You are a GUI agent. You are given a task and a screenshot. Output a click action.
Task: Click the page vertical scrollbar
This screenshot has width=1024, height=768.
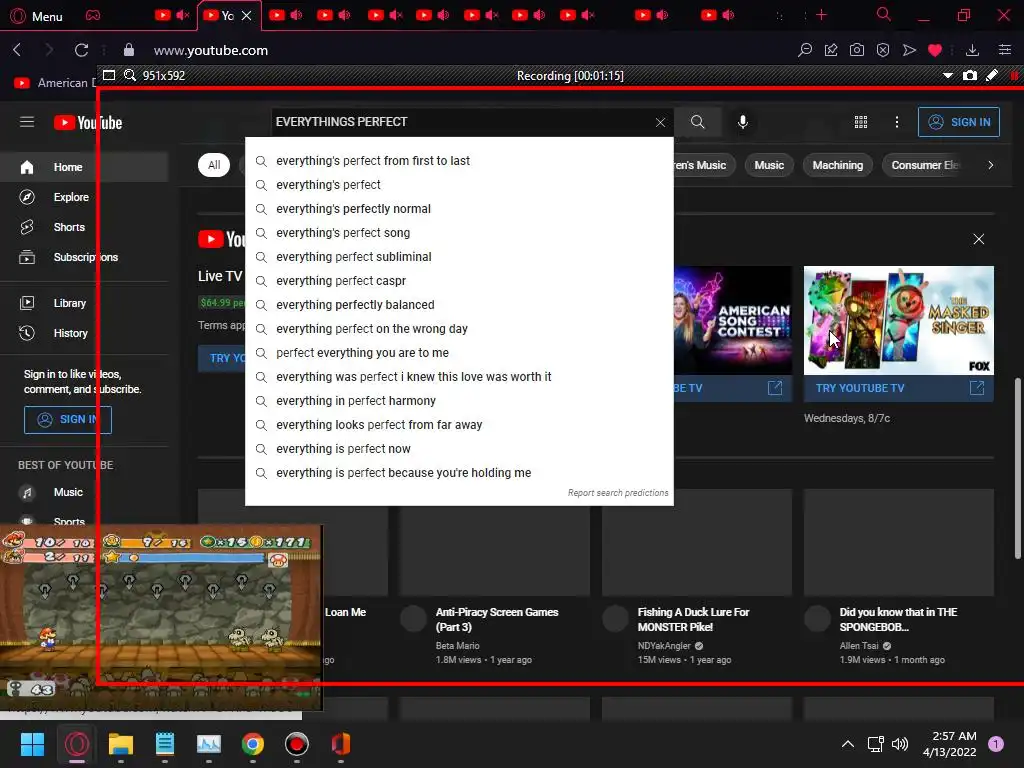1017,468
